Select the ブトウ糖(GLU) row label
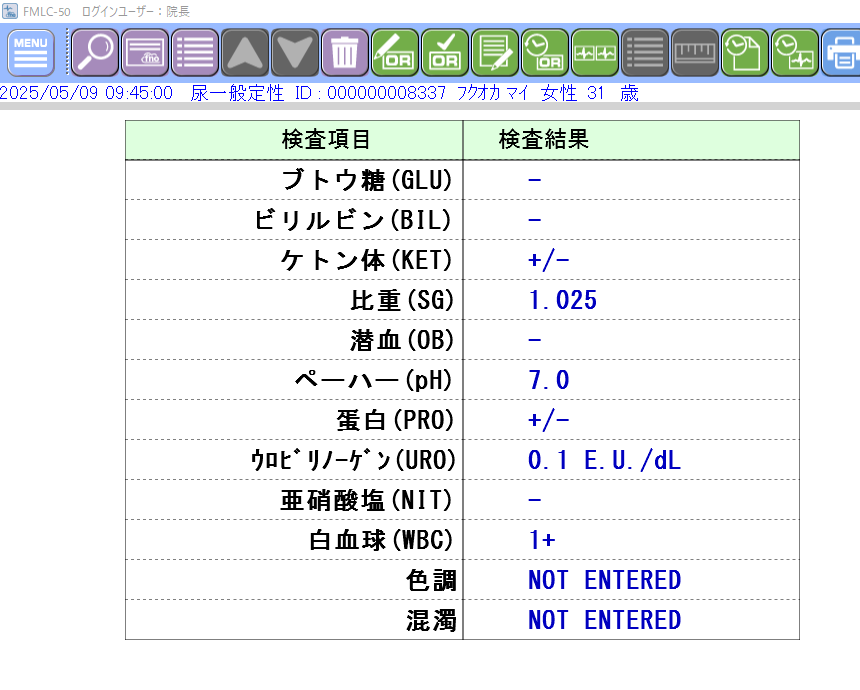The image size is (860, 690). click(367, 180)
